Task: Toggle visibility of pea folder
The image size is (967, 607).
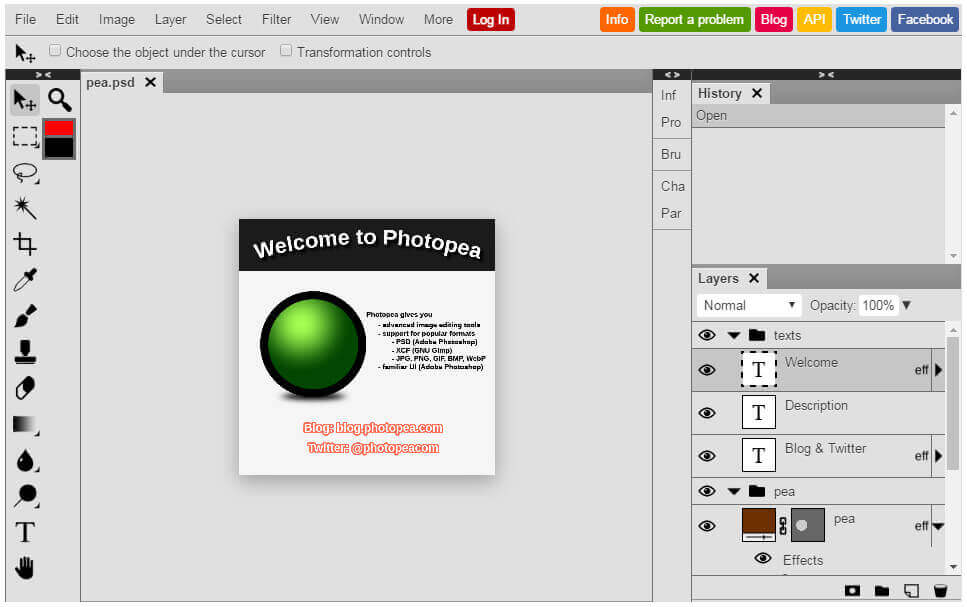Action: pos(707,491)
